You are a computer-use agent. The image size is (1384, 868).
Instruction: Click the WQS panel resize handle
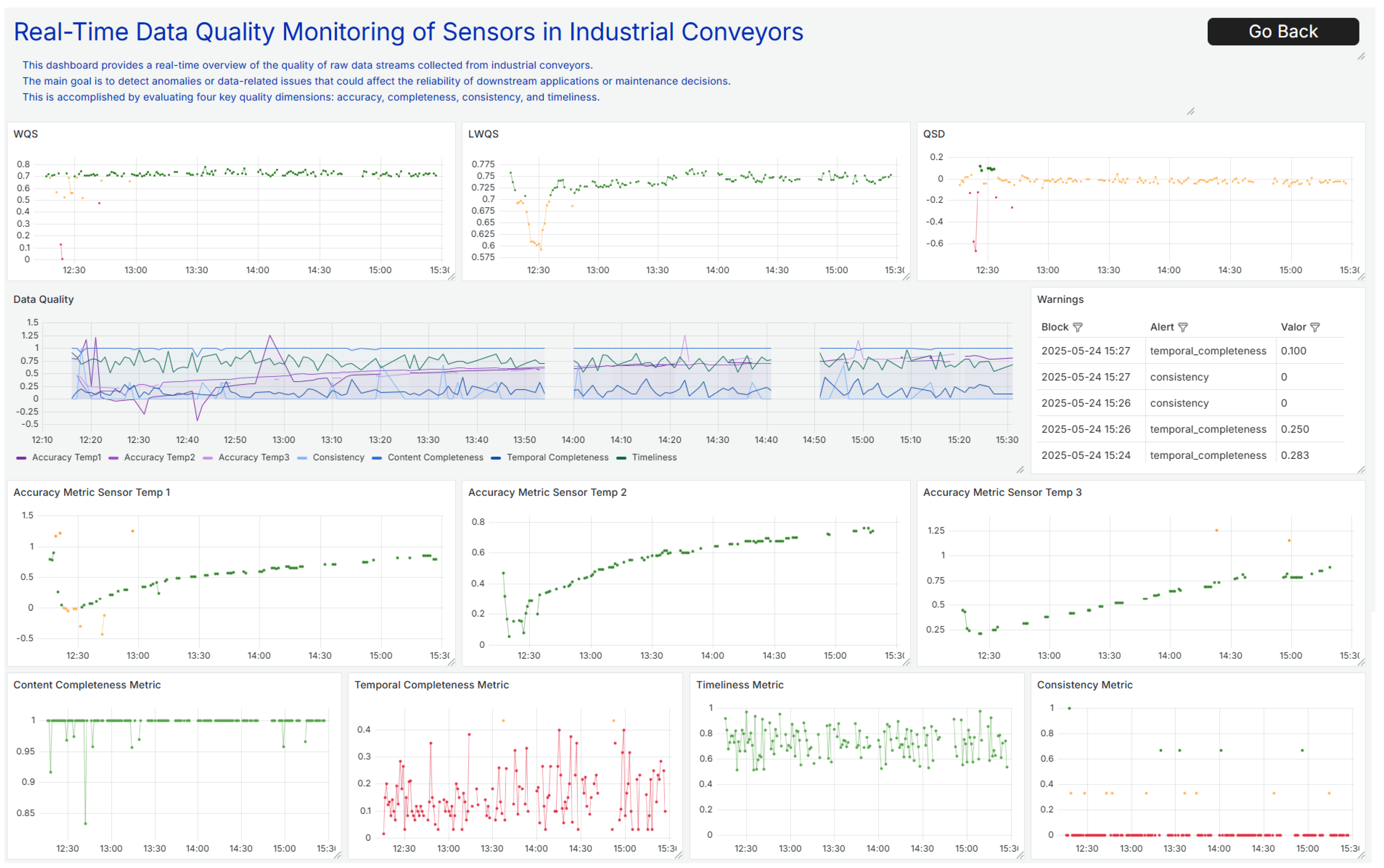click(451, 277)
